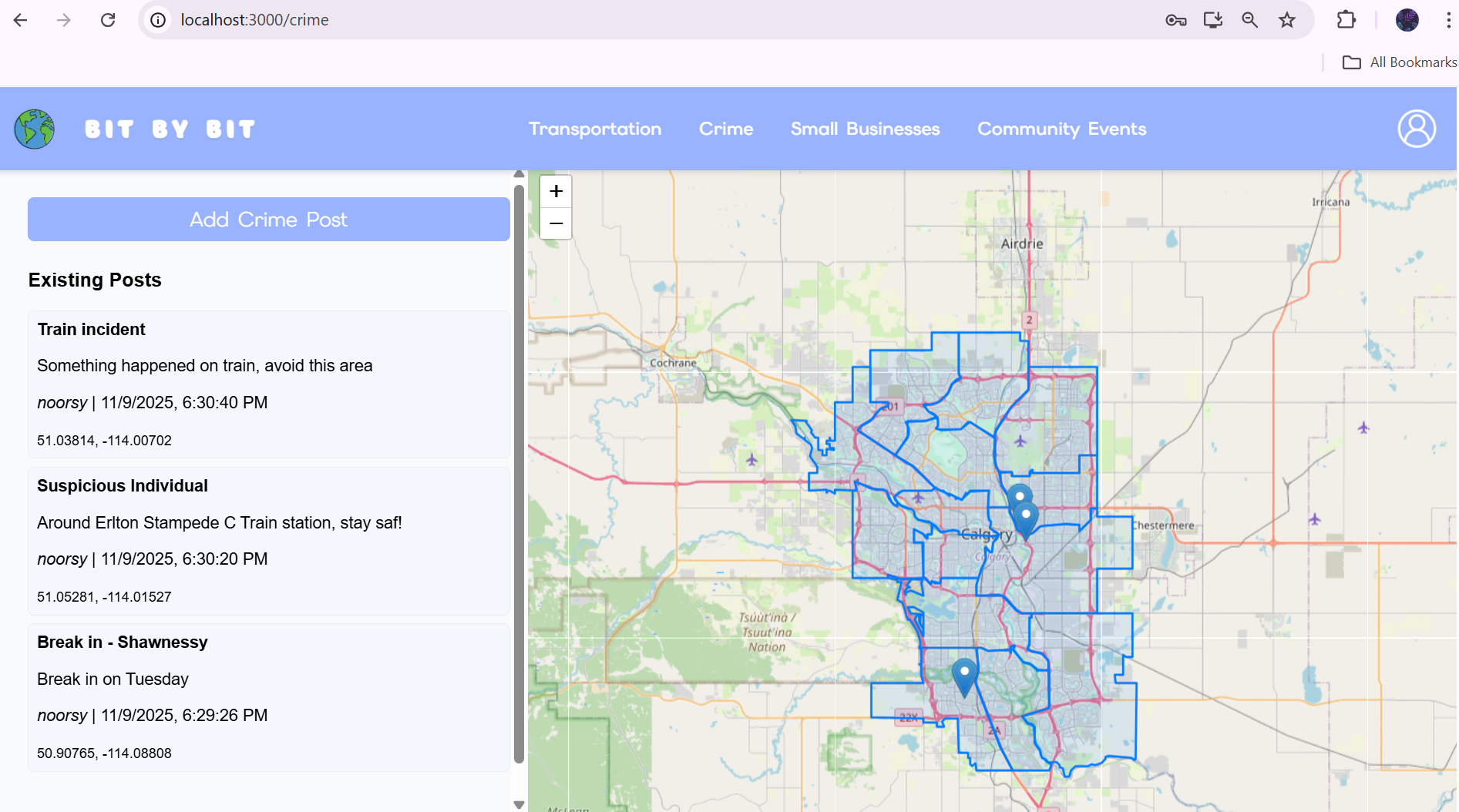Open the user account profile icon

[x=1417, y=129]
